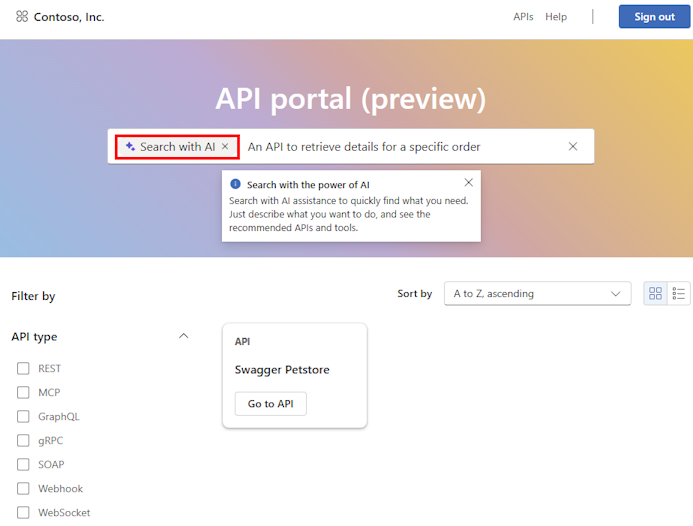The image size is (693, 526).
Task: Toggle the Webhook filter checkbox
Action: tap(23, 488)
